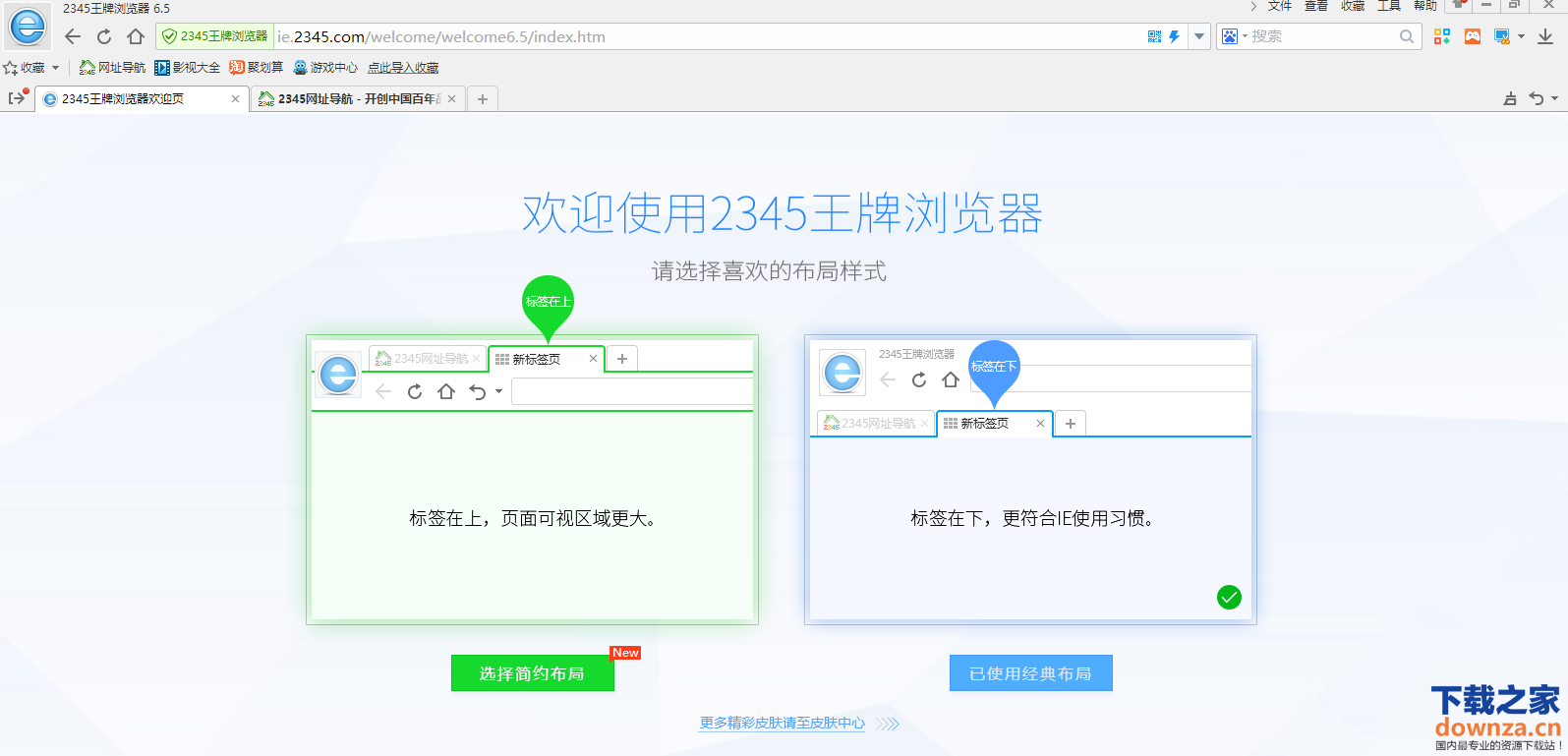This screenshot has height=756, width=1568.
Task: Open the Baidu search engine selector
Action: click(x=1234, y=36)
